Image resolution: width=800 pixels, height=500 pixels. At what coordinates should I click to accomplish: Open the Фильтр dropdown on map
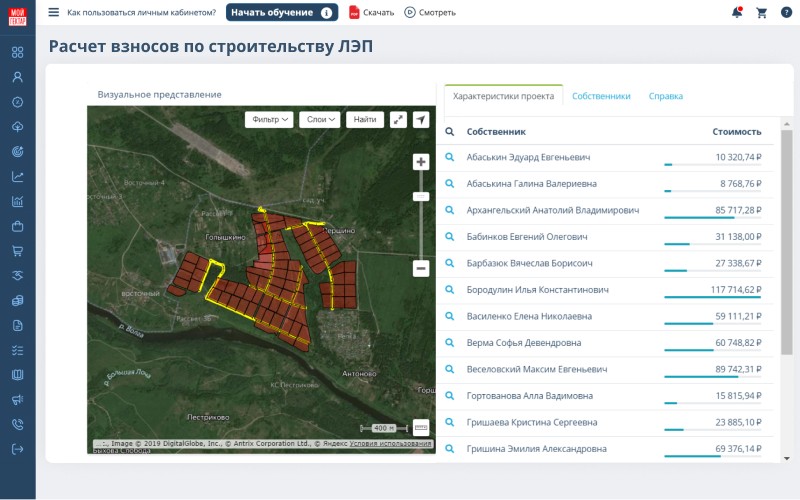tap(271, 119)
